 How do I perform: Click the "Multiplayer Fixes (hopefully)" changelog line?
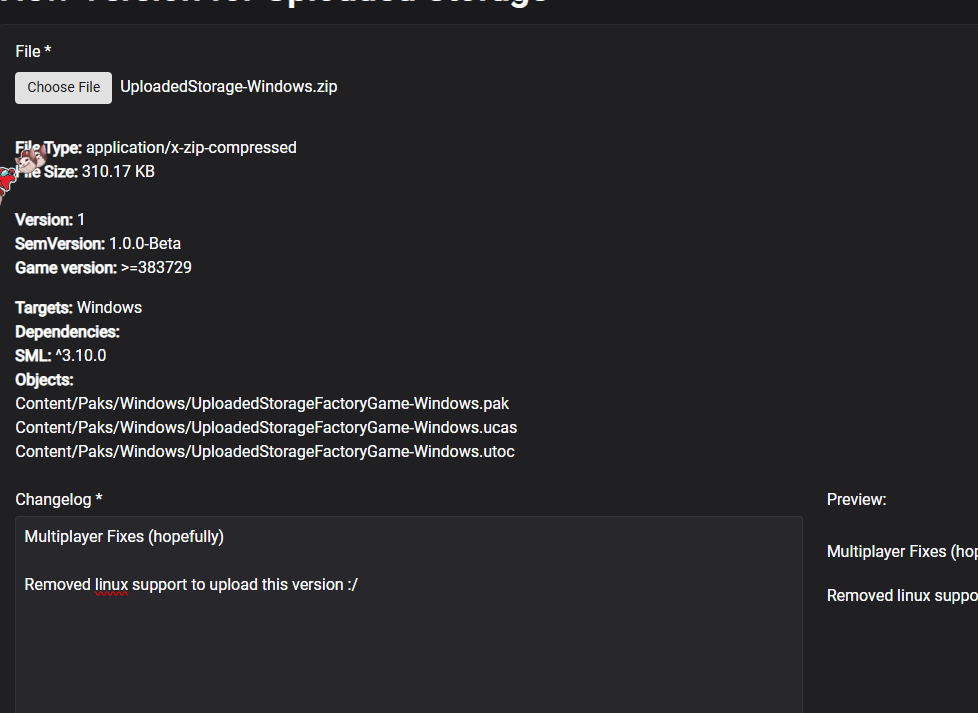point(124,537)
